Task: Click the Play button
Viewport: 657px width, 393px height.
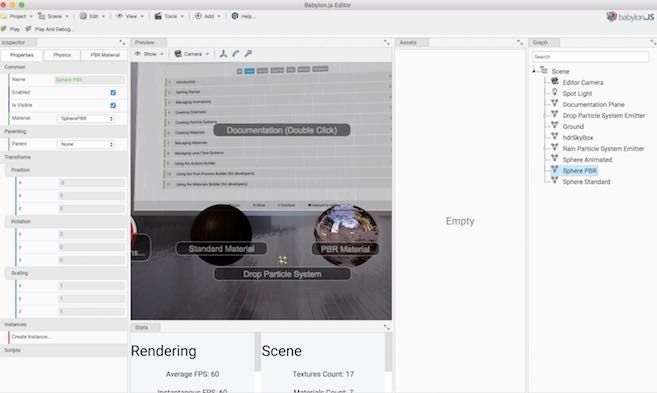Action: [x=10, y=29]
